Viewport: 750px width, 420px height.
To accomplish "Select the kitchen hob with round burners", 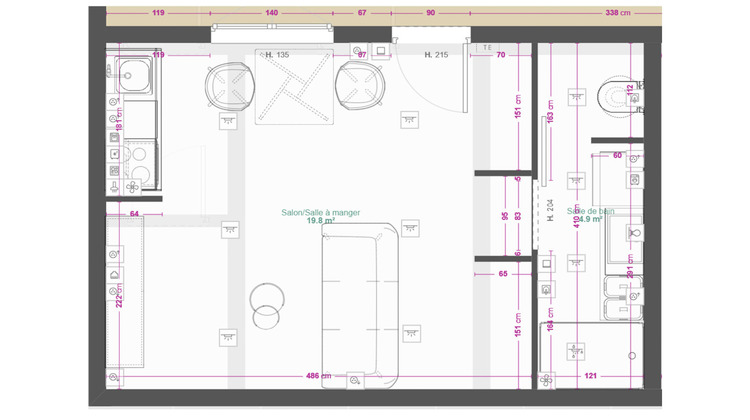I will tap(139, 163).
